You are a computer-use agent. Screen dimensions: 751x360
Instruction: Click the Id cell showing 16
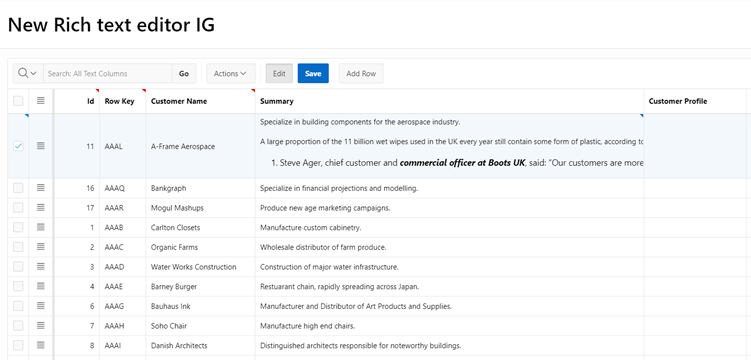[77, 189]
